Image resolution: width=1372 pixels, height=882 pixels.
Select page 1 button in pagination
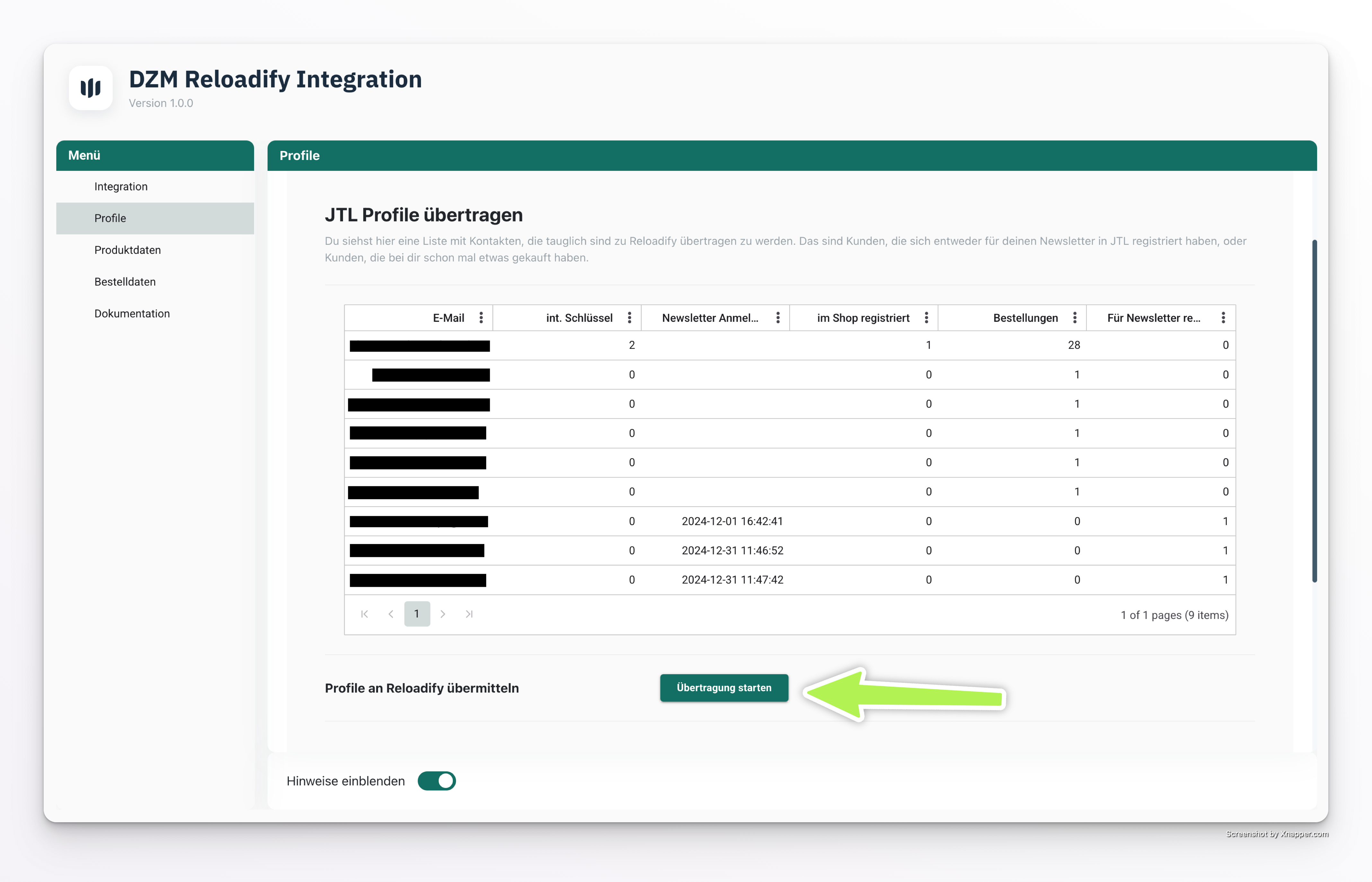(x=417, y=614)
